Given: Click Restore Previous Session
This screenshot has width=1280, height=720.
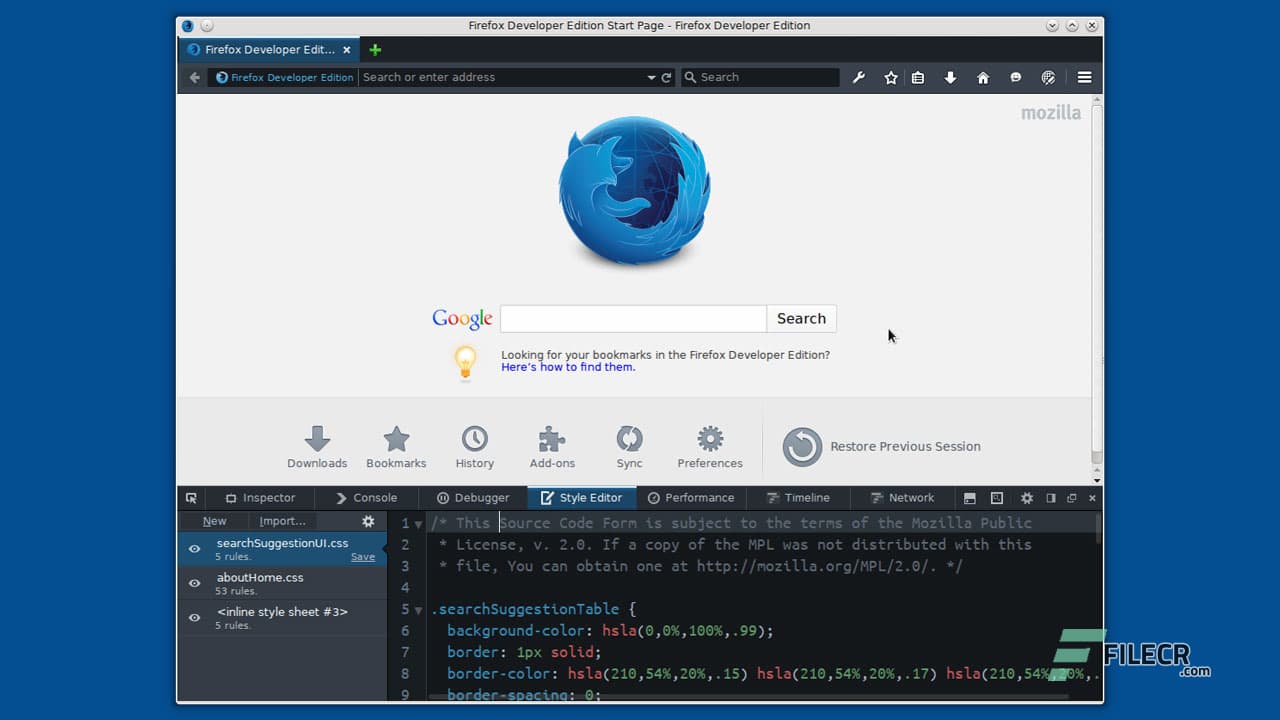Looking at the screenshot, I should coord(905,446).
